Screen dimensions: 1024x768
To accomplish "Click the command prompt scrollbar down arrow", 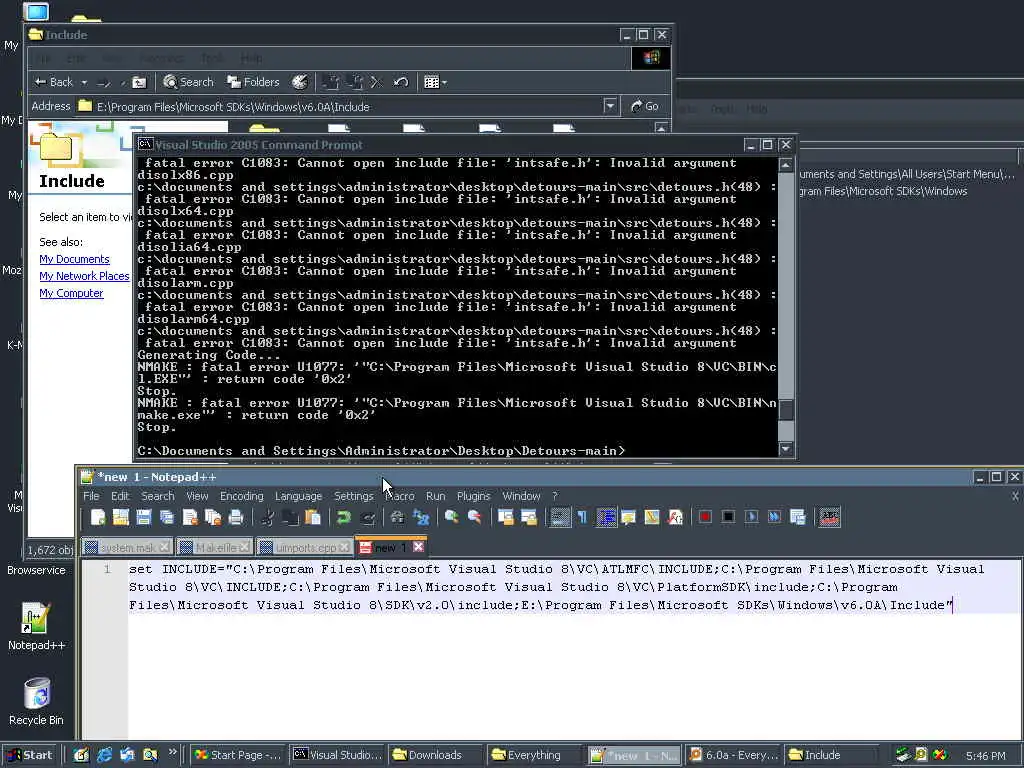I will [786, 449].
